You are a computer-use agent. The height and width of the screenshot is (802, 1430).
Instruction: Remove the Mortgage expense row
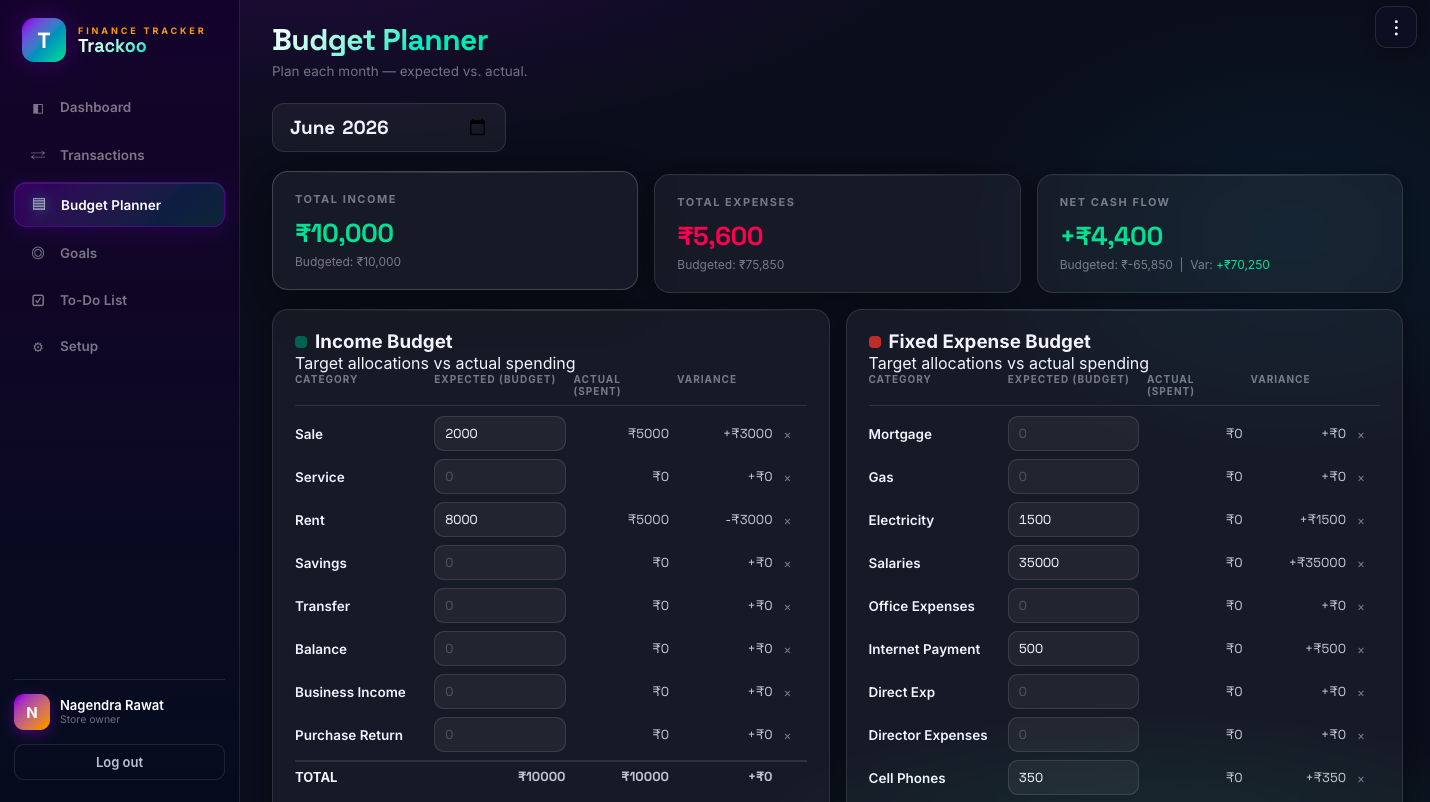[1361, 435]
